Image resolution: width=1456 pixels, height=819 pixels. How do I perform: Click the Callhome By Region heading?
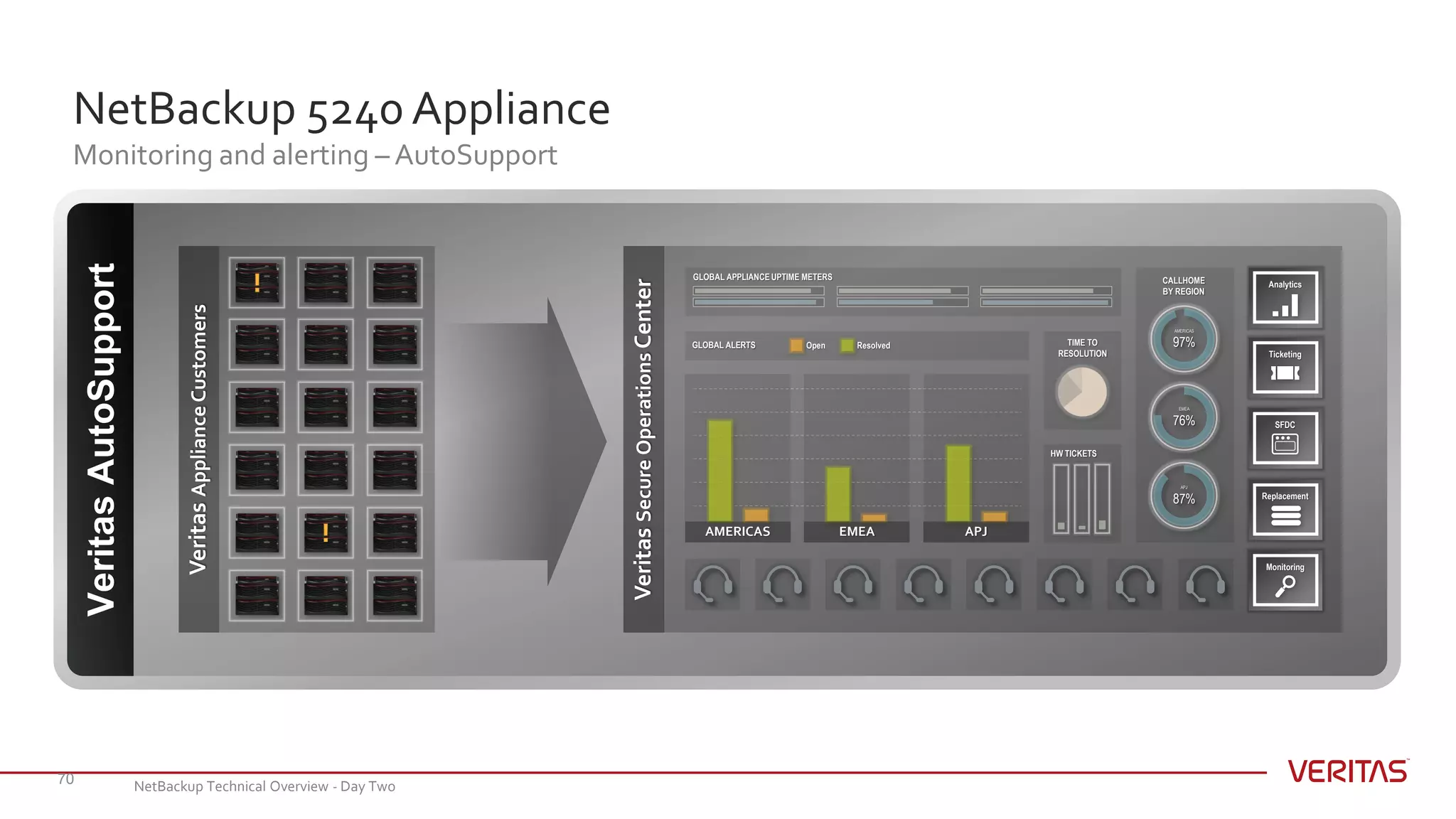coord(1184,286)
